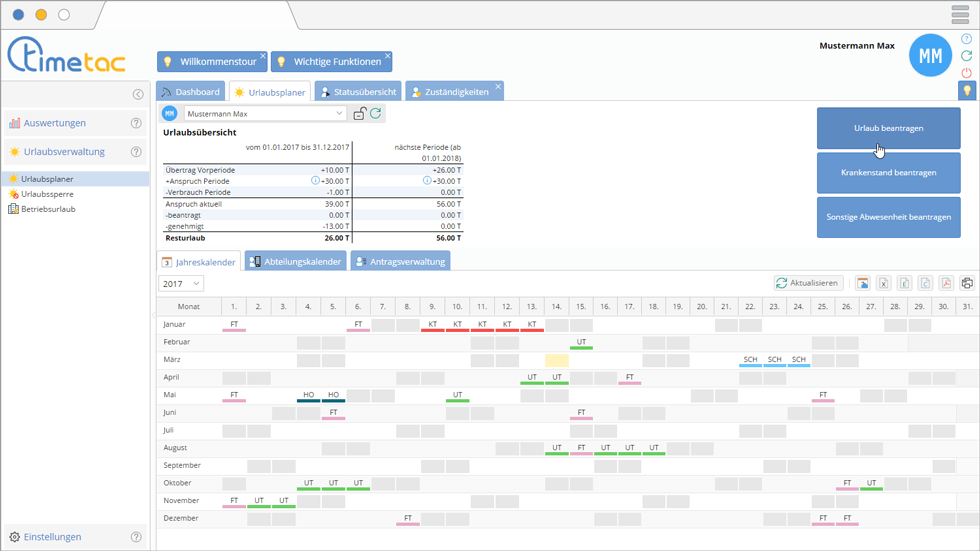
Task: Open the Mustermann Max employee dropdown
Action: click(264, 114)
